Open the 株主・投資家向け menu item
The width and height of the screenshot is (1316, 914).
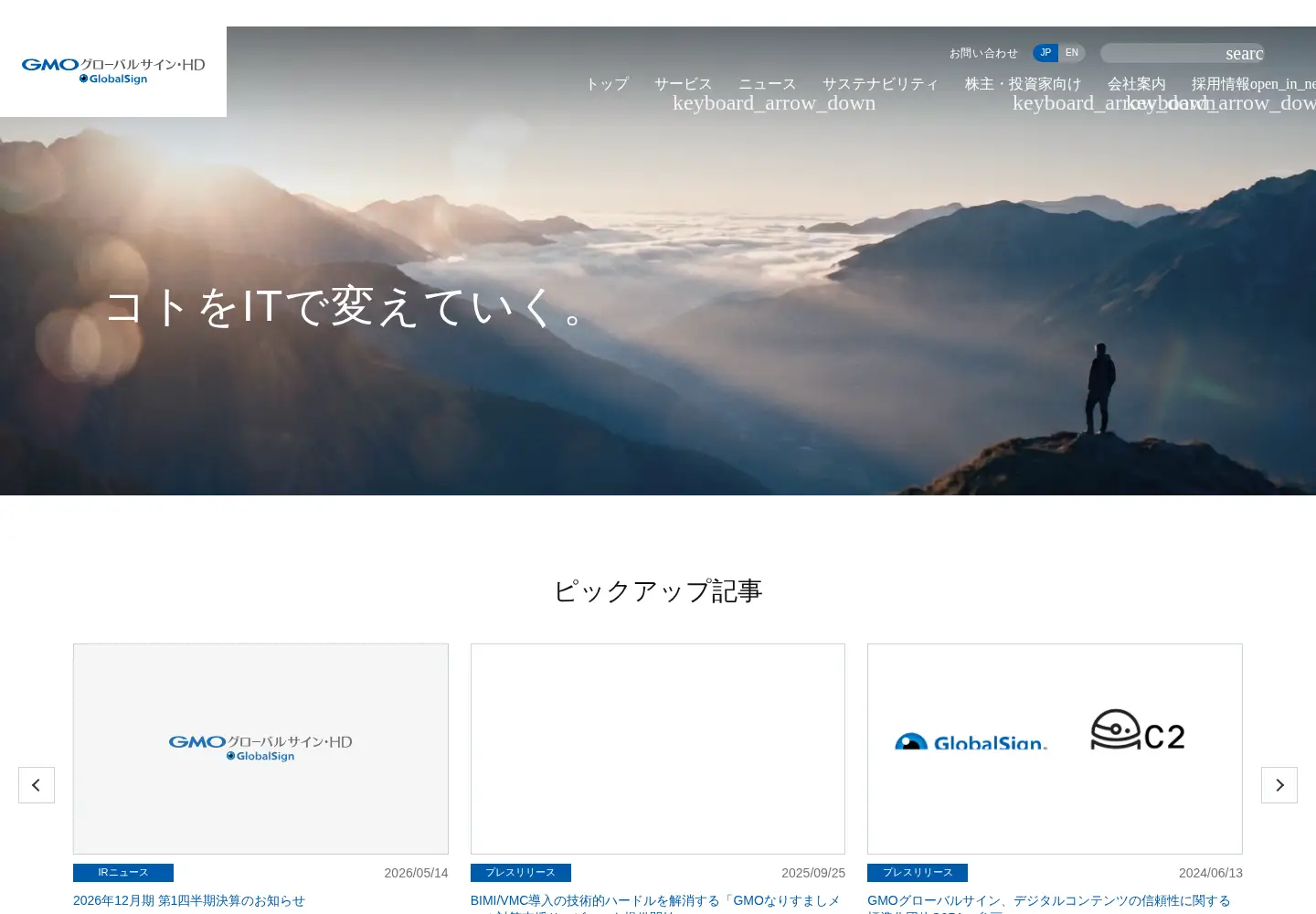coord(1023,84)
